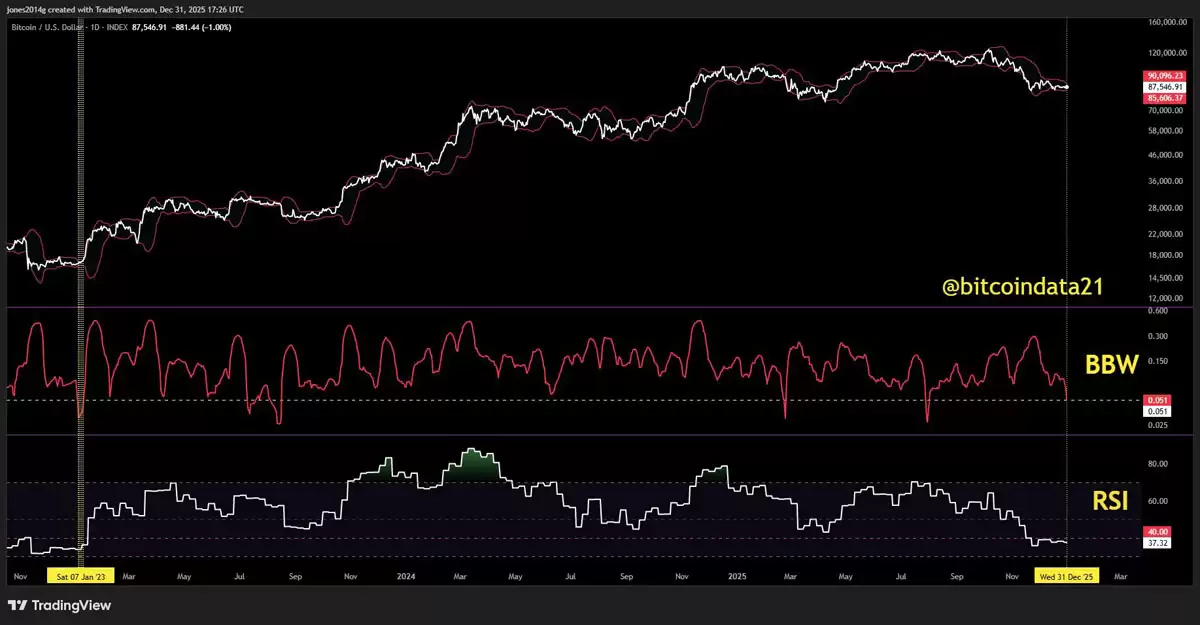The image size is (1200, 625).
Task: Click the current price label 87,546.91
Action: coord(1164,87)
